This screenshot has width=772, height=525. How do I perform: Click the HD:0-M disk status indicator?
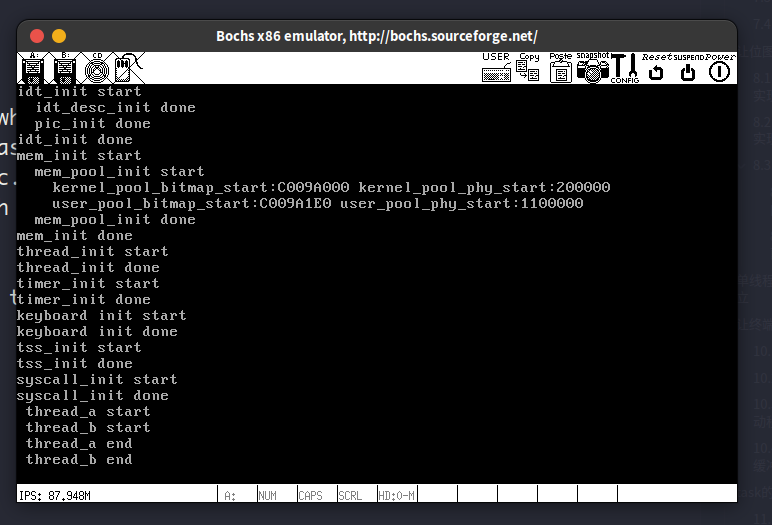396,495
